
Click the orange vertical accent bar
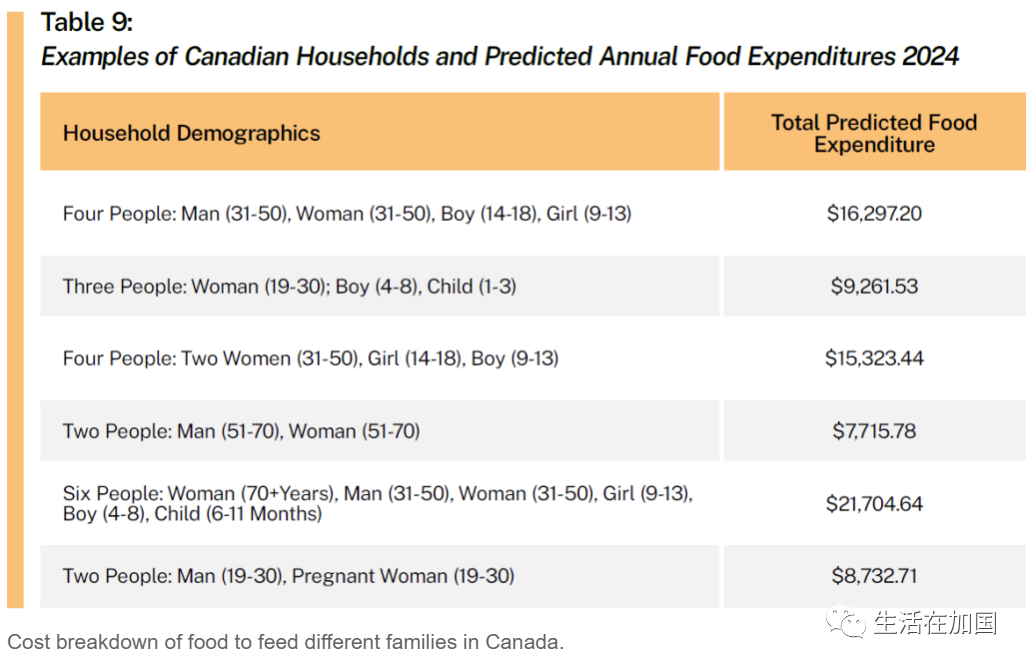click(x=15, y=309)
